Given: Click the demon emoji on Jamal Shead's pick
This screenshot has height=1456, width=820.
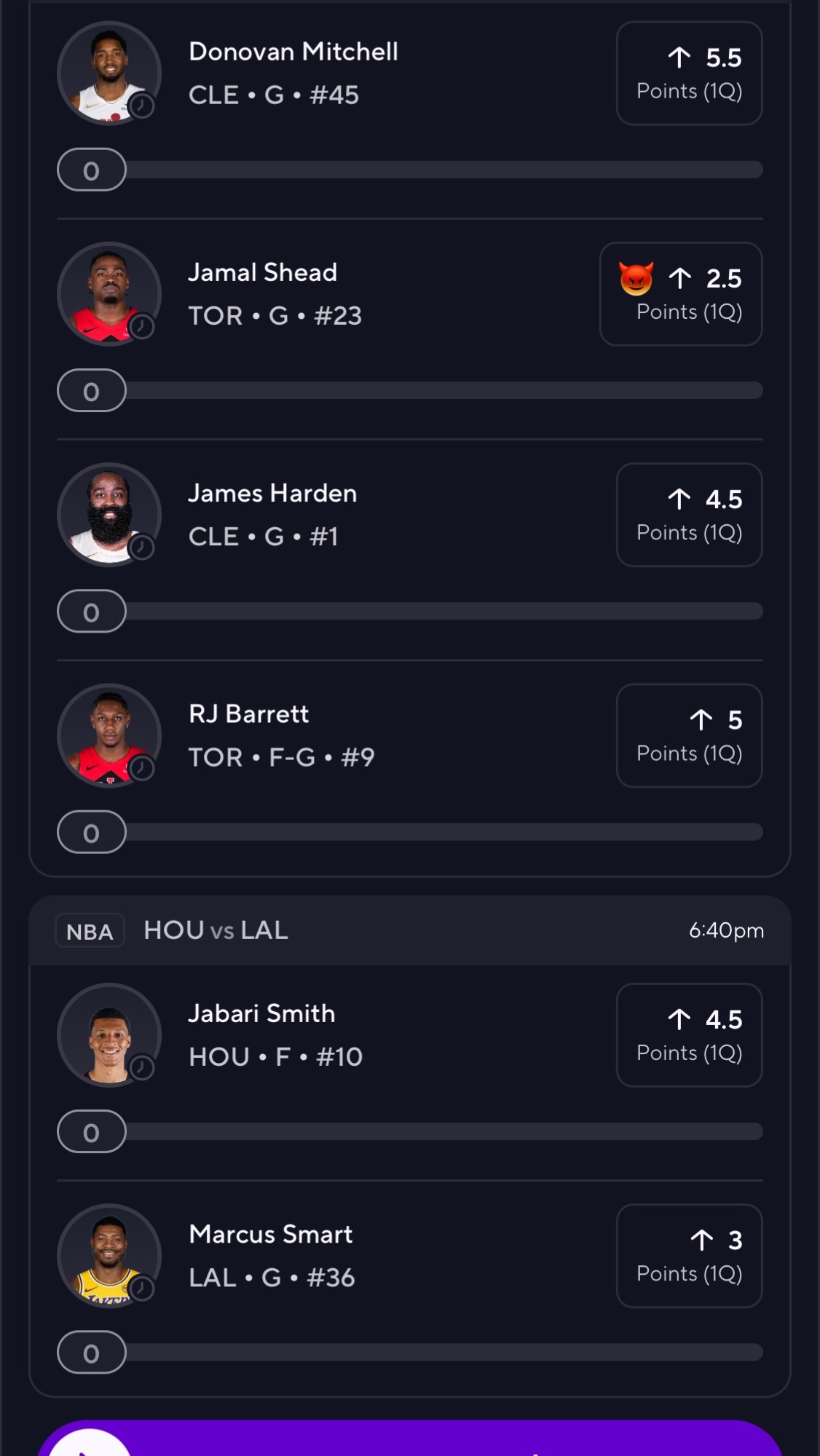Looking at the screenshot, I should click(636, 279).
